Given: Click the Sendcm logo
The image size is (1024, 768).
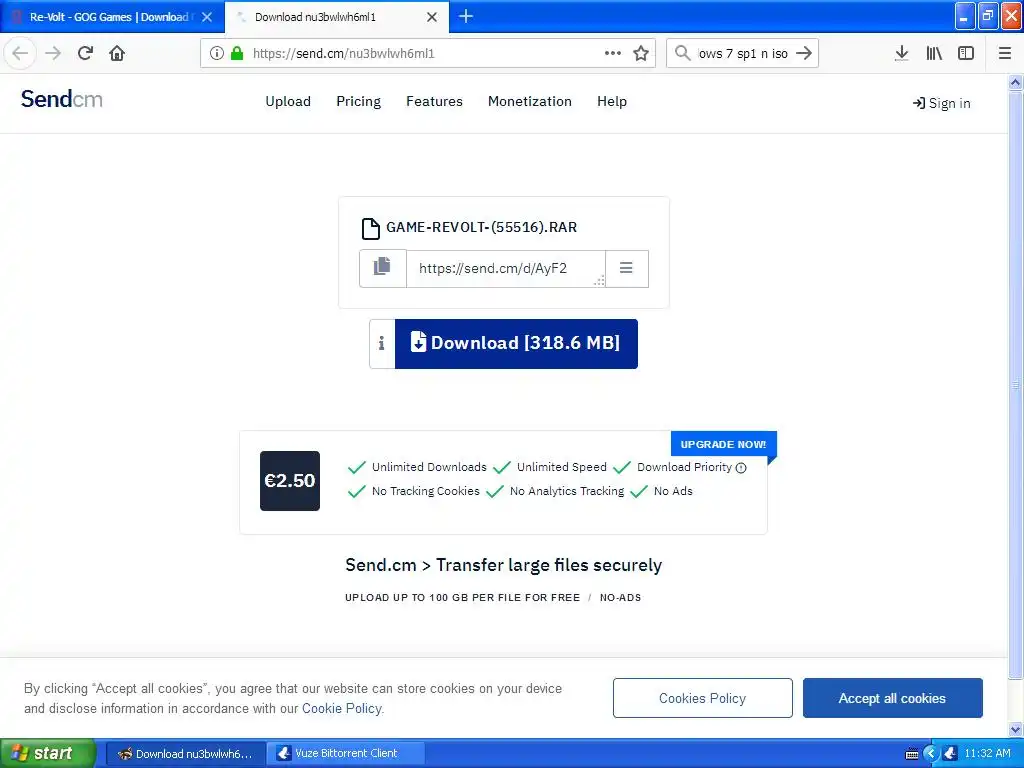Looking at the screenshot, I should point(61,99).
